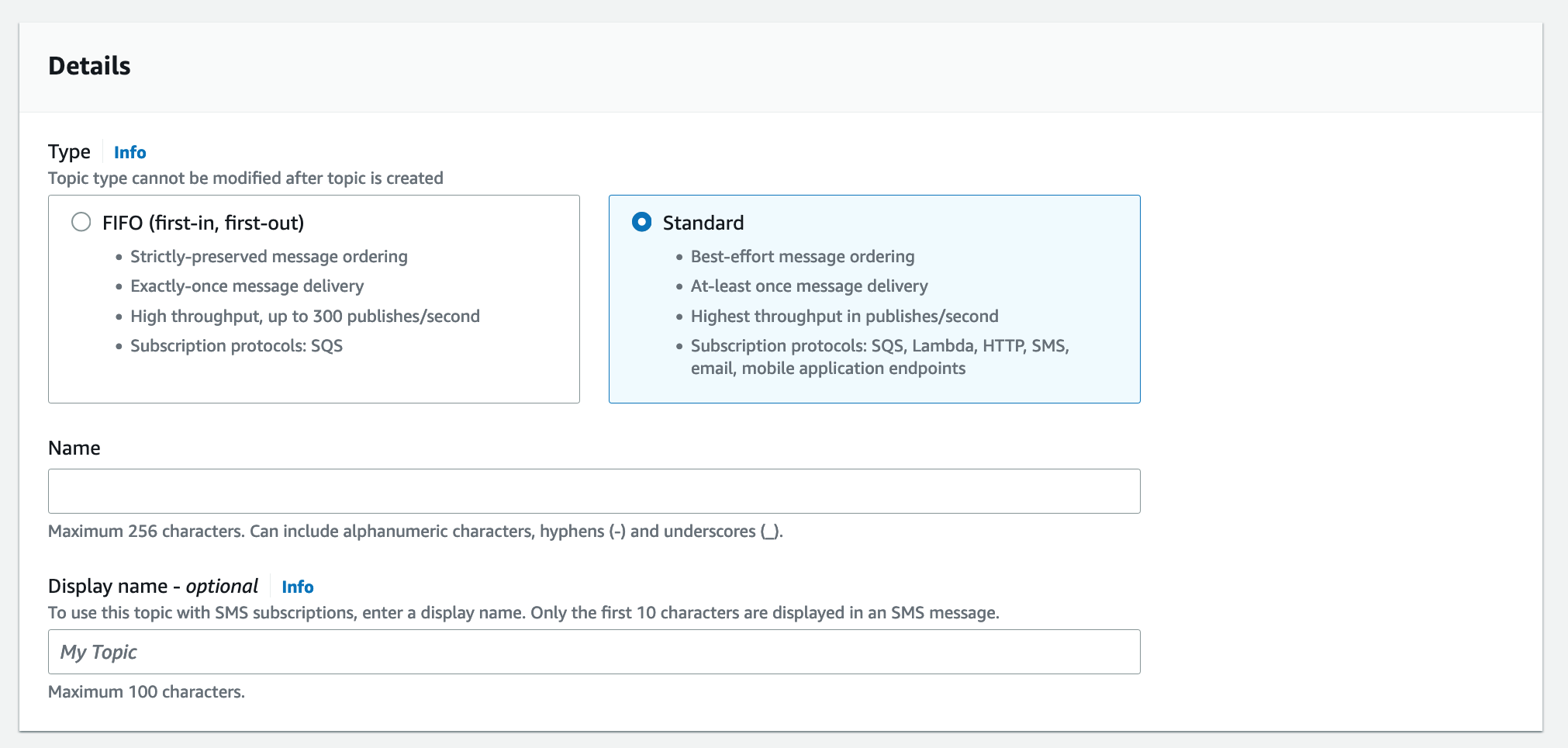Click "At-least once message delivery" bullet text
Image resolution: width=1568 pixels, height=748 pixels.
point(809,286)
